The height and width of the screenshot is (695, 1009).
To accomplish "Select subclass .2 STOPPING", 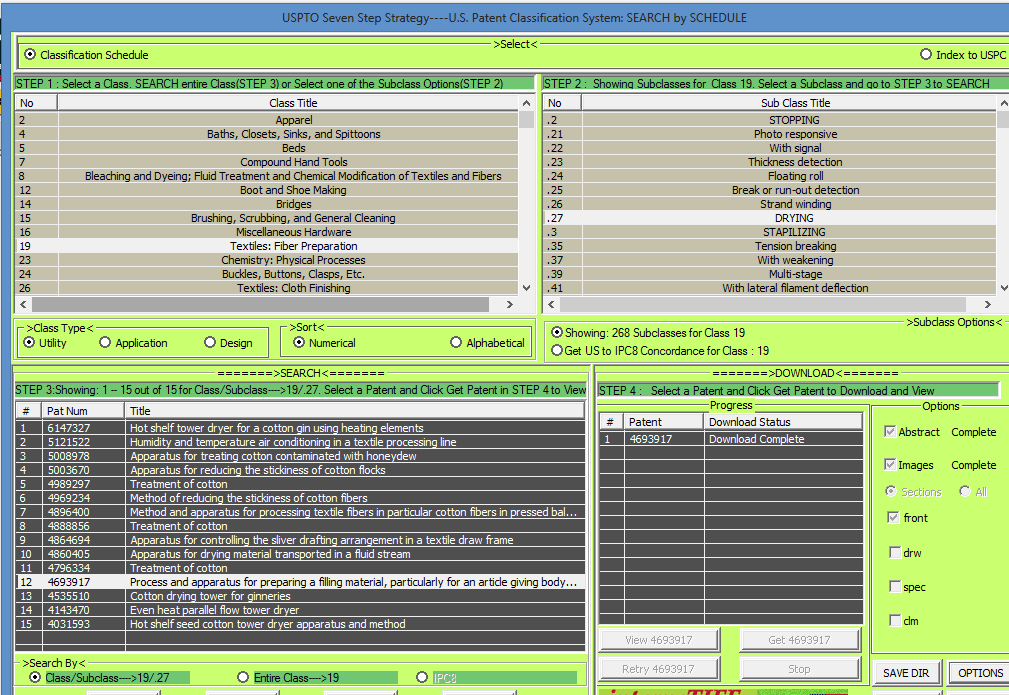I will (x=770, y=120).
